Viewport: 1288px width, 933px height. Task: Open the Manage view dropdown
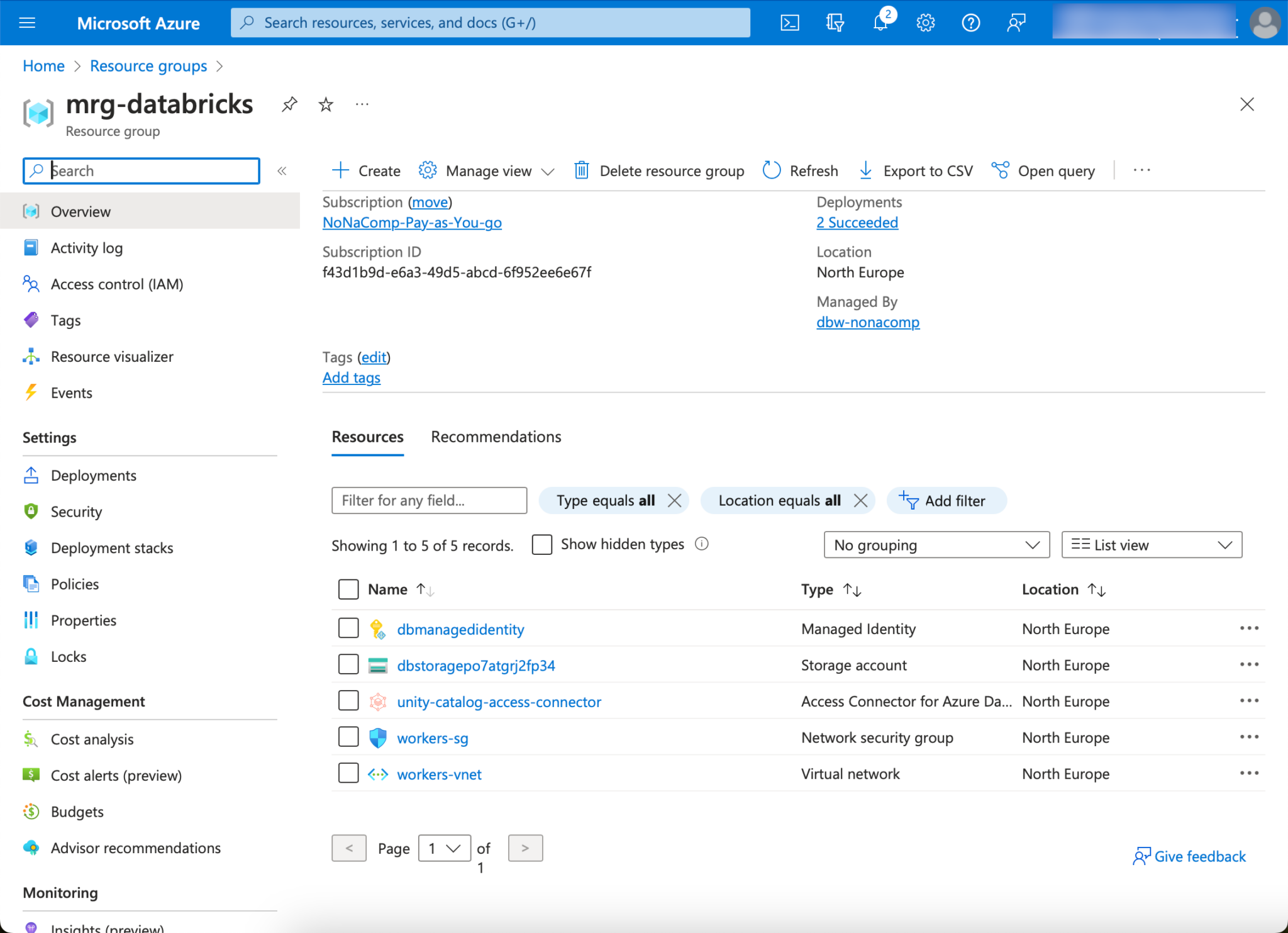click(487, 171)
